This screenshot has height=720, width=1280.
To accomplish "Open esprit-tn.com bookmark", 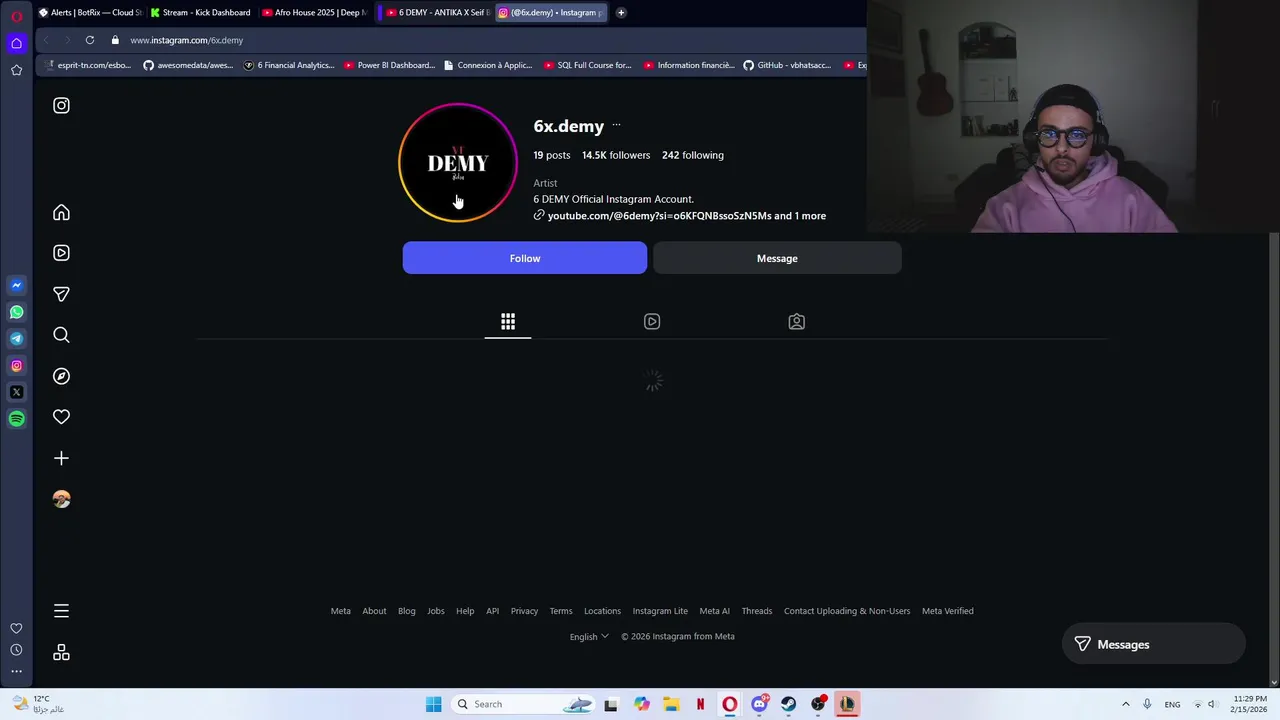I will (87, 65).
